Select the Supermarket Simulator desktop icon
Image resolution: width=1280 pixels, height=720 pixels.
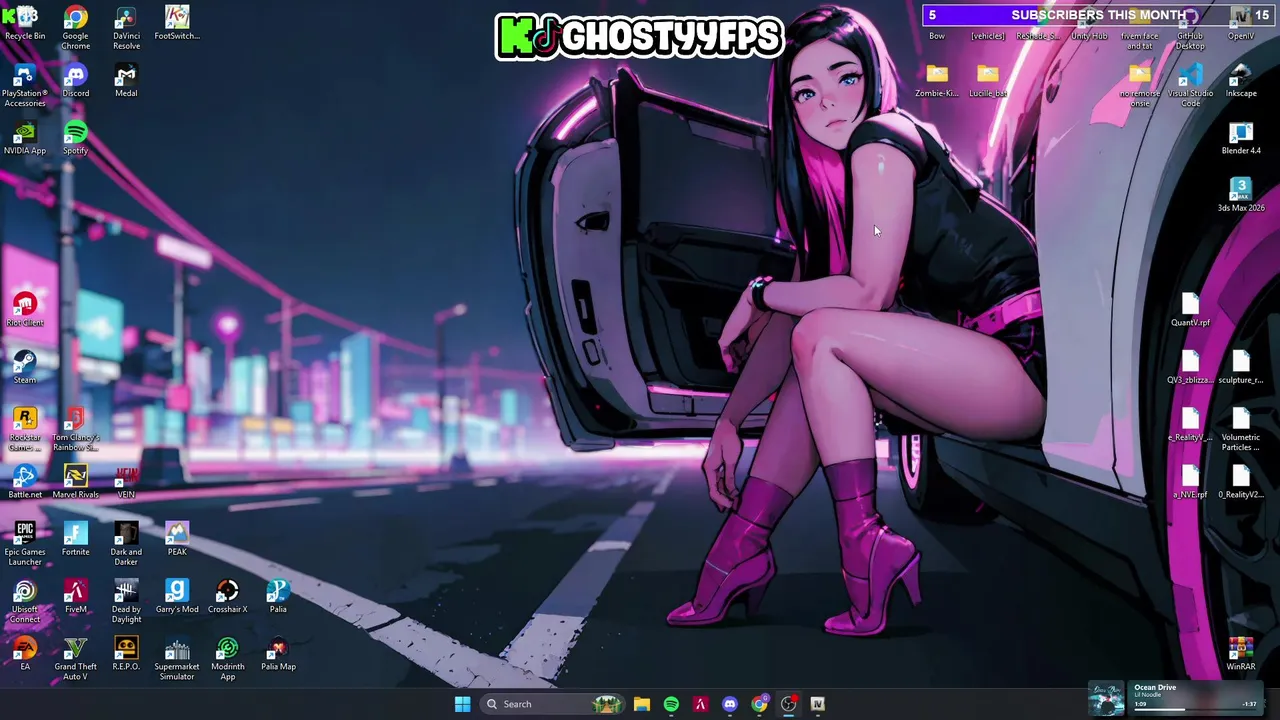click(177, 659)
